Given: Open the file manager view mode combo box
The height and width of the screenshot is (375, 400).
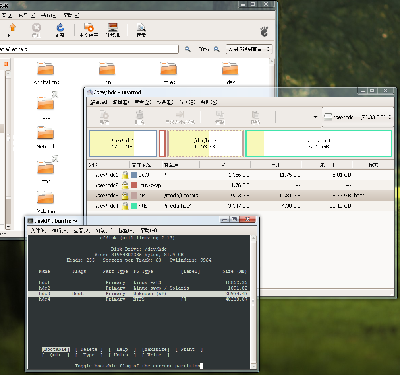Looking at the screenshot, I should point(249,49).
